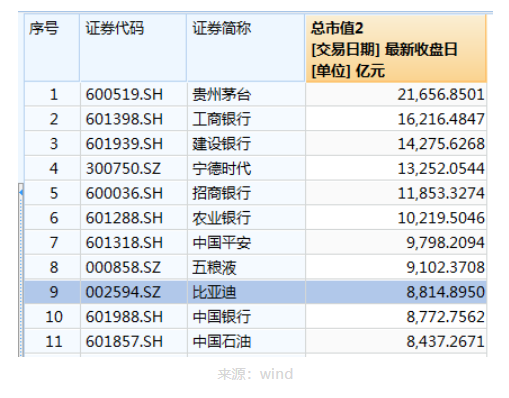Image resolution: width=509 pixels, height=398 pixels.
Task: Click value 11,853.3274
Action: click(x=441, y=193)
